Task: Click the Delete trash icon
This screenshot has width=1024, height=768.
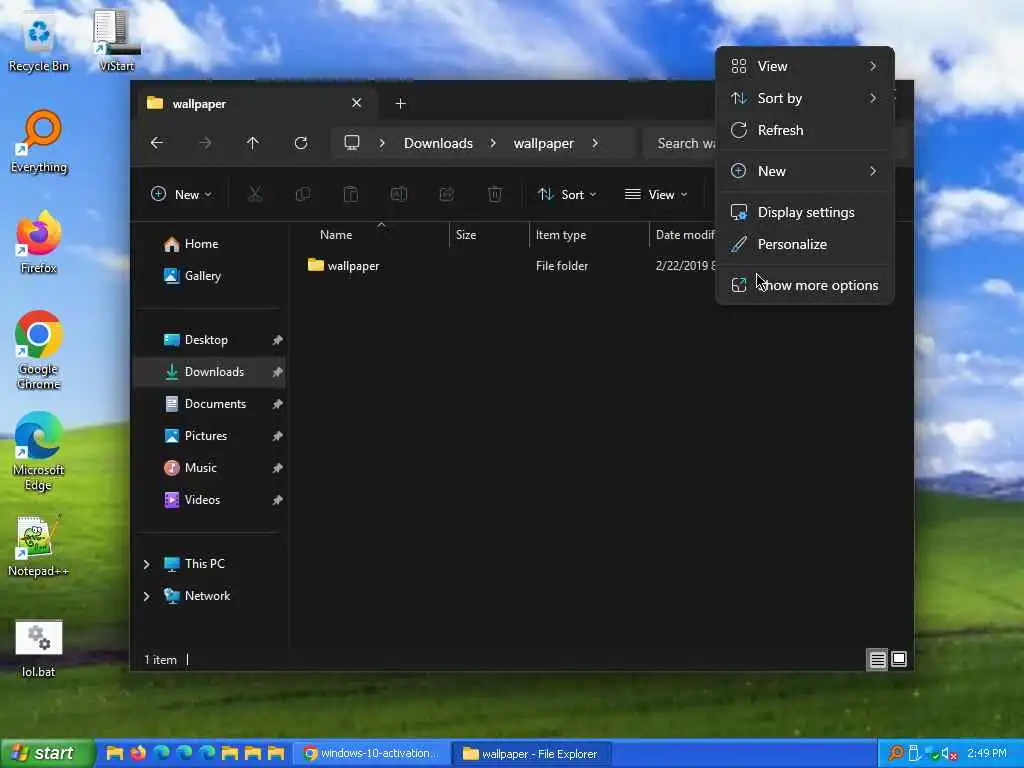Action: (x=495, y=194)
